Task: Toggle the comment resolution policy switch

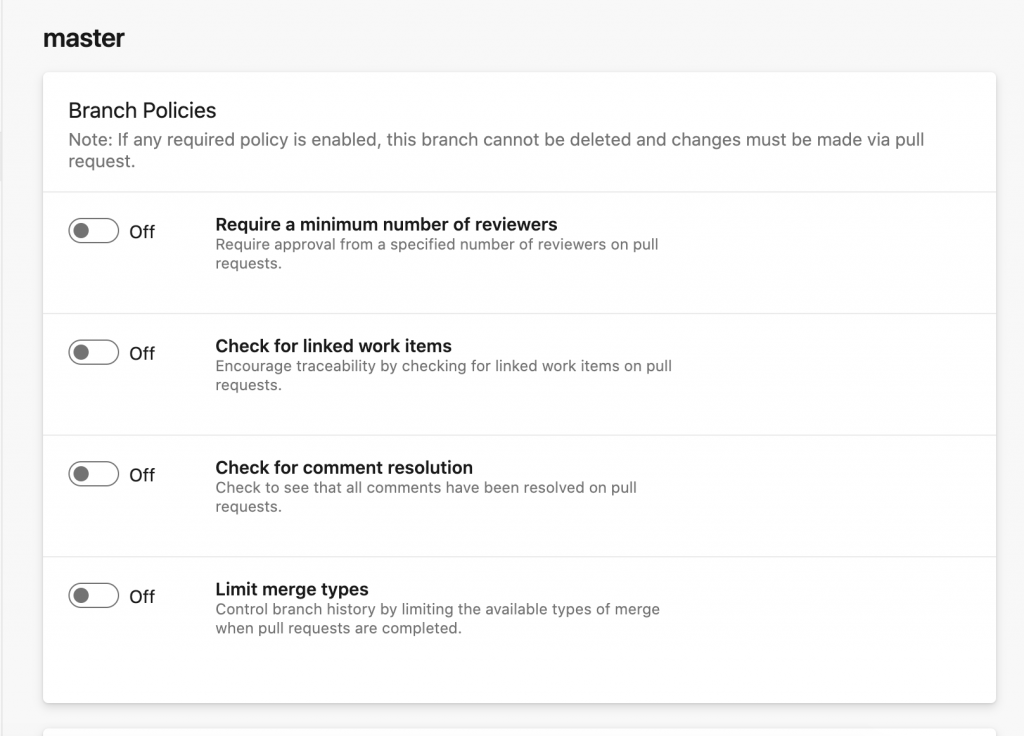Action: click(93, 474)
